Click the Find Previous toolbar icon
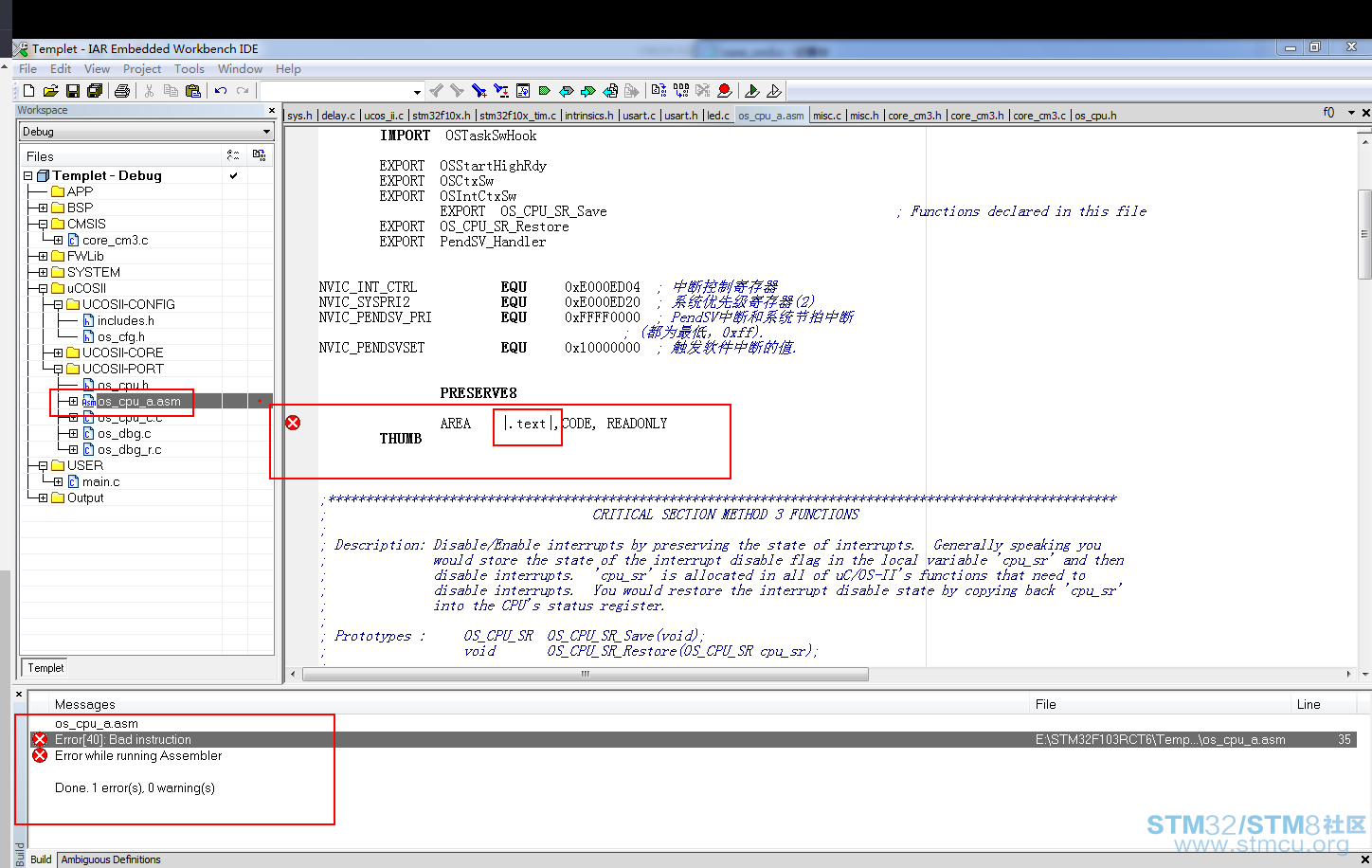Image resolution: width=1372 pixels, height=868 pixels. [436, 91]
